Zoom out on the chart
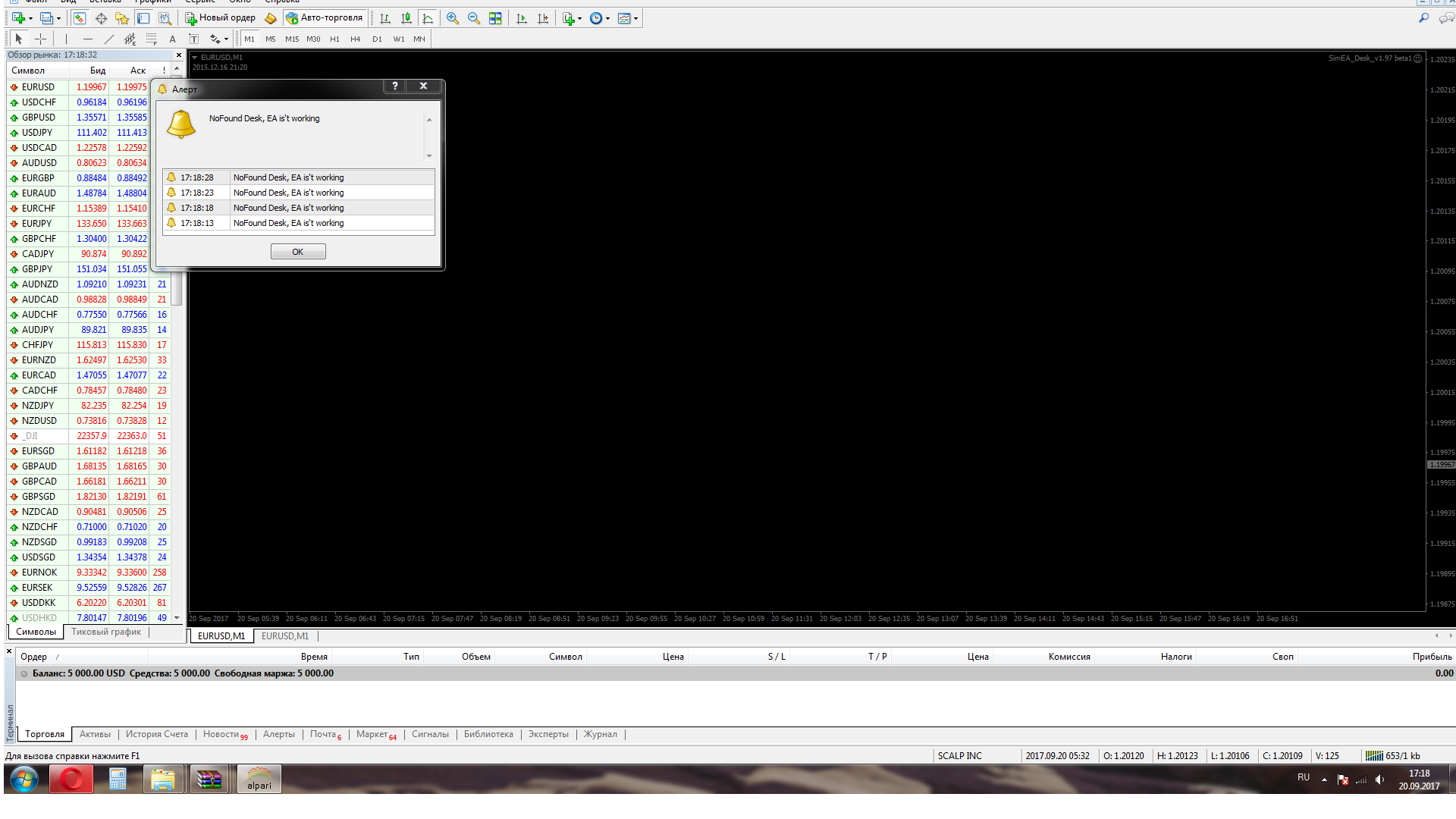Image resolution: width=1456 pixels, height=819 pixels. pyautogui.click(x=474, y=18)
